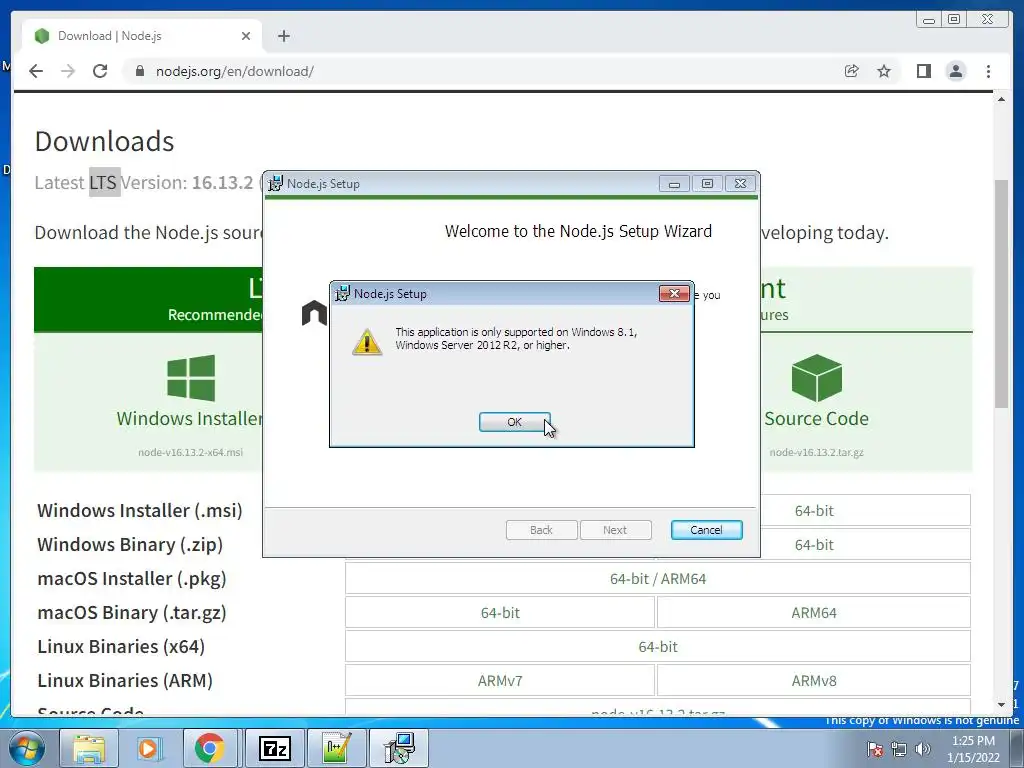Open Notepad++ from the taskbar
Viewport: 1024px width, 768px height.
click(336, 748)
